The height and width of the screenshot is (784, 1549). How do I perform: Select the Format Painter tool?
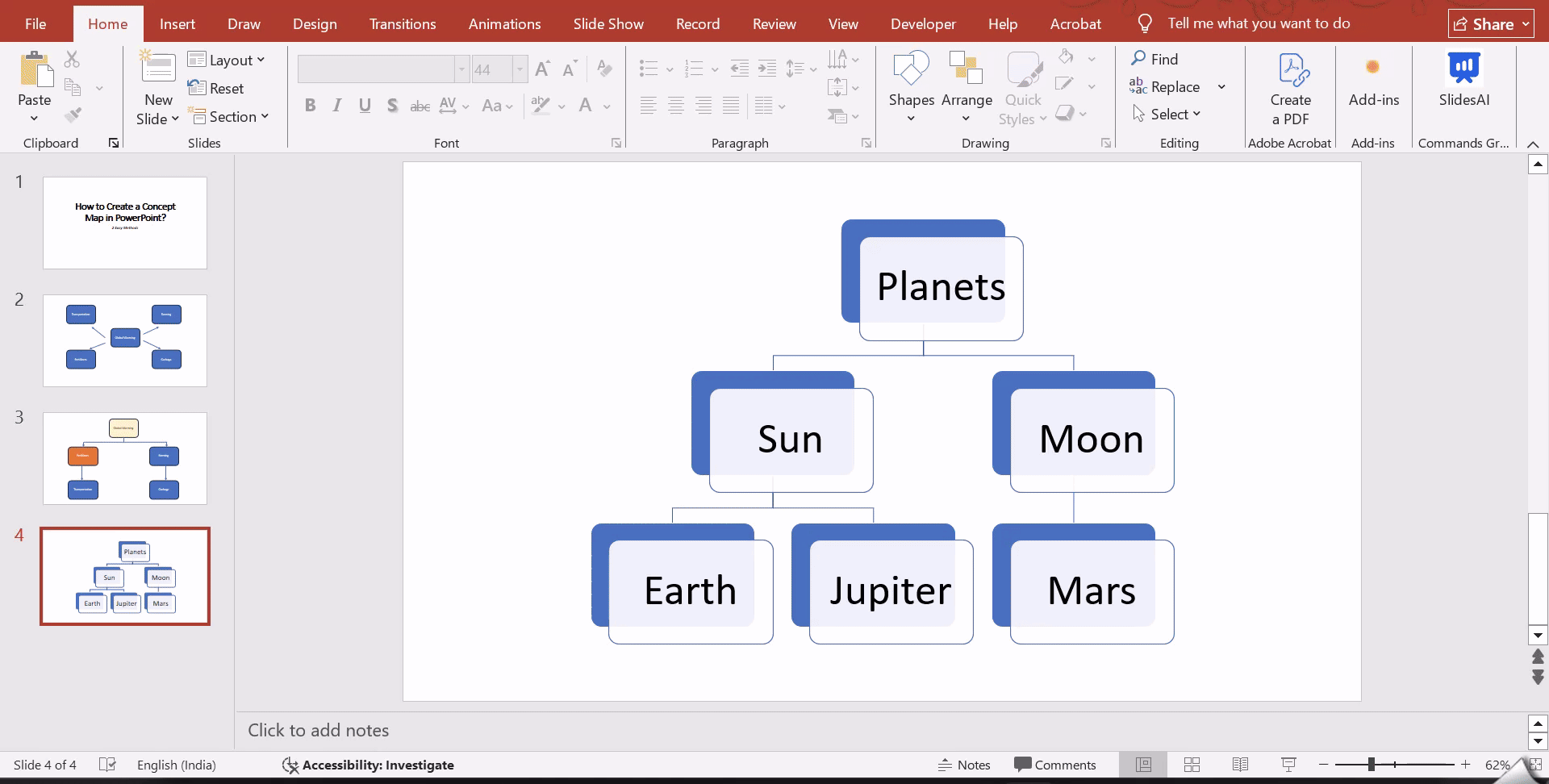[x=73, y=114]
